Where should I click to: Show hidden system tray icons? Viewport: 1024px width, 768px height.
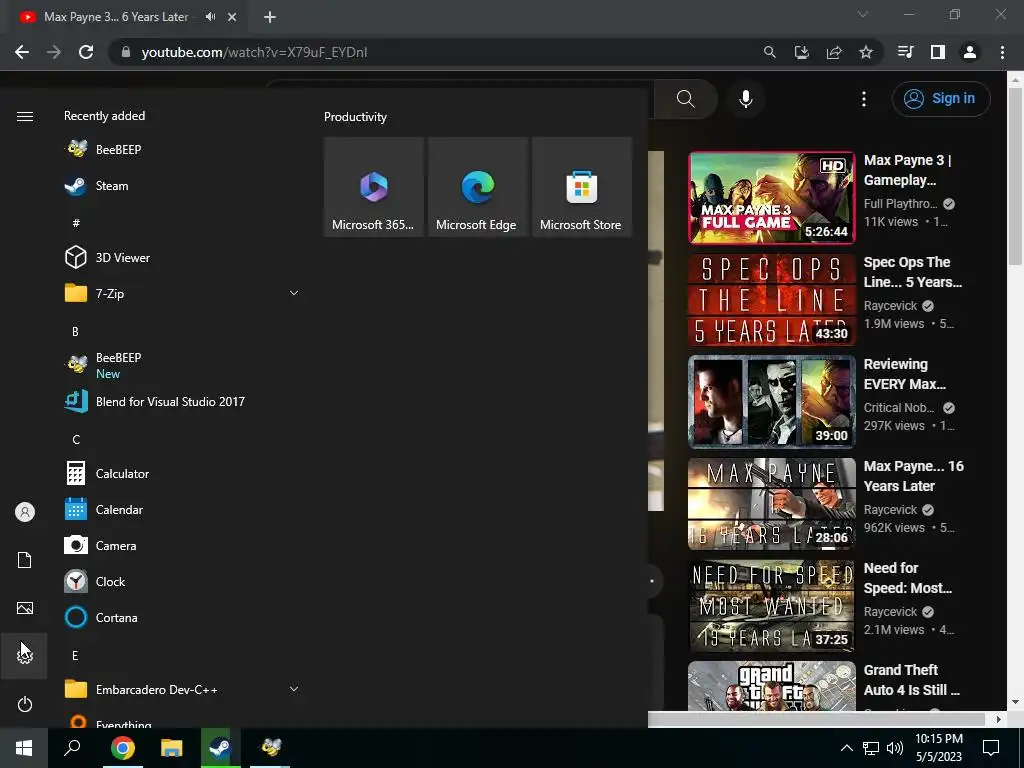click(x=846, y=748)
